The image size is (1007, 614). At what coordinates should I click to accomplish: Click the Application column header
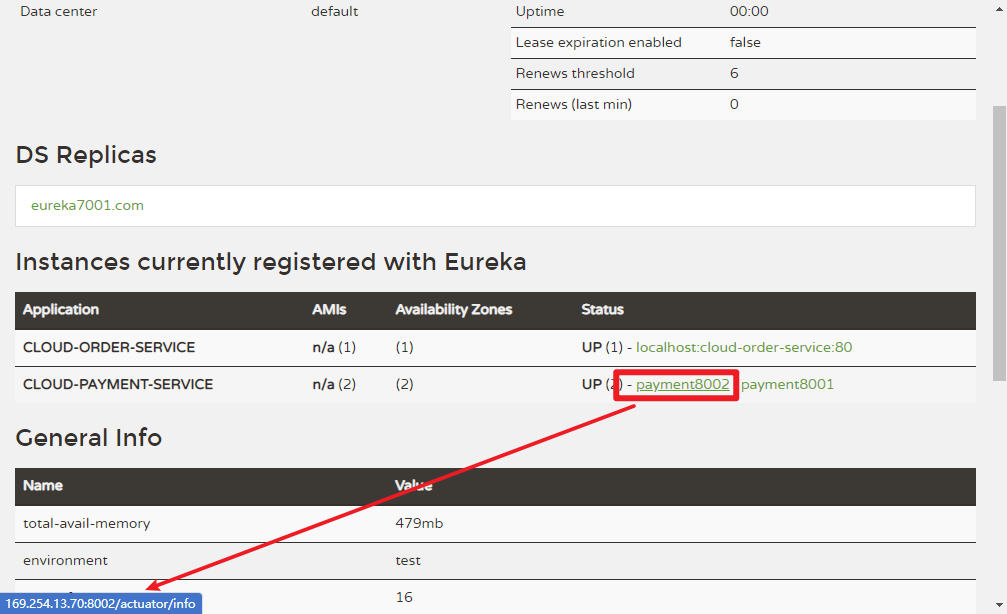(x=61, y=310)
